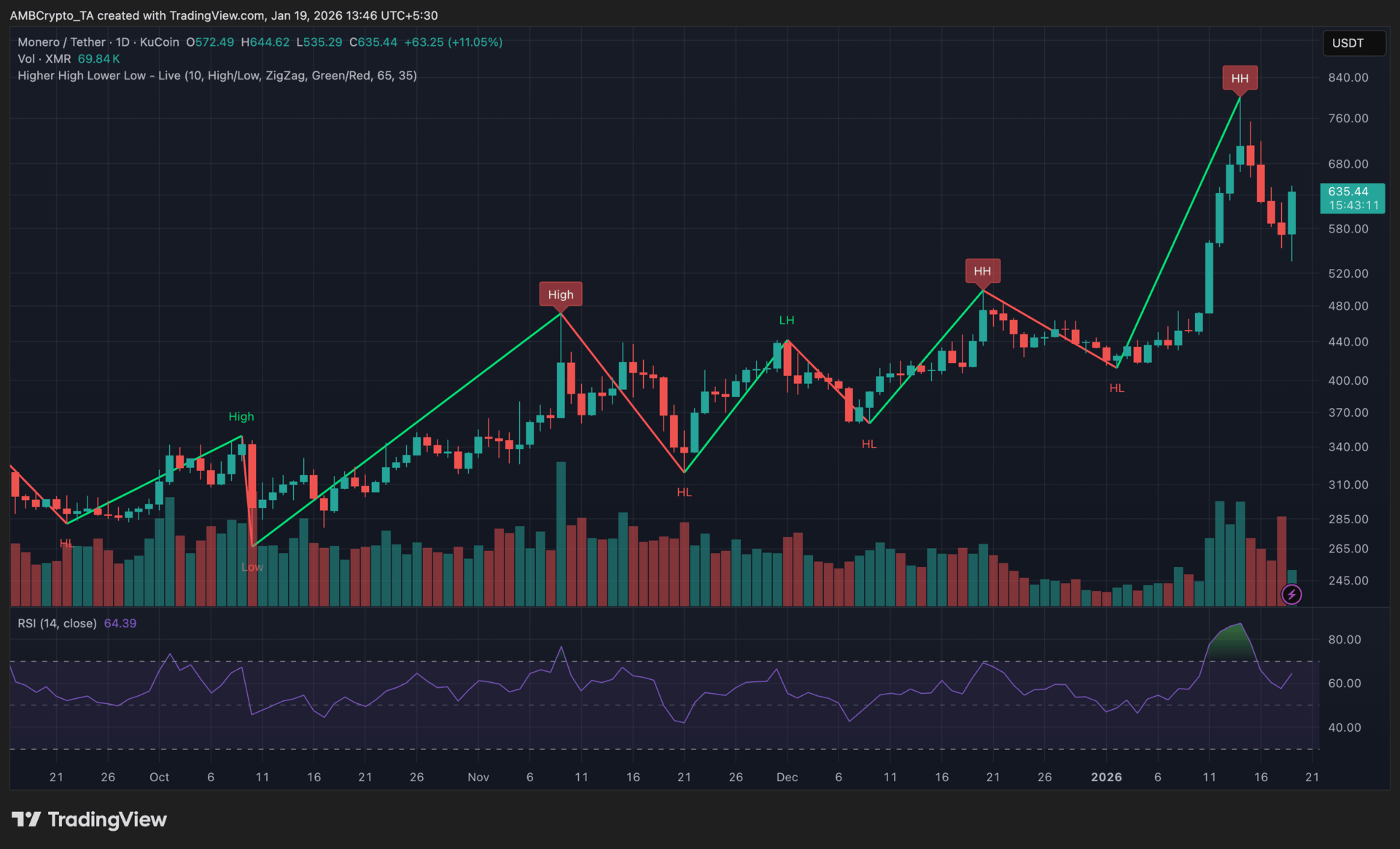Click the 840.00 price scale label

click(1347, 78)
